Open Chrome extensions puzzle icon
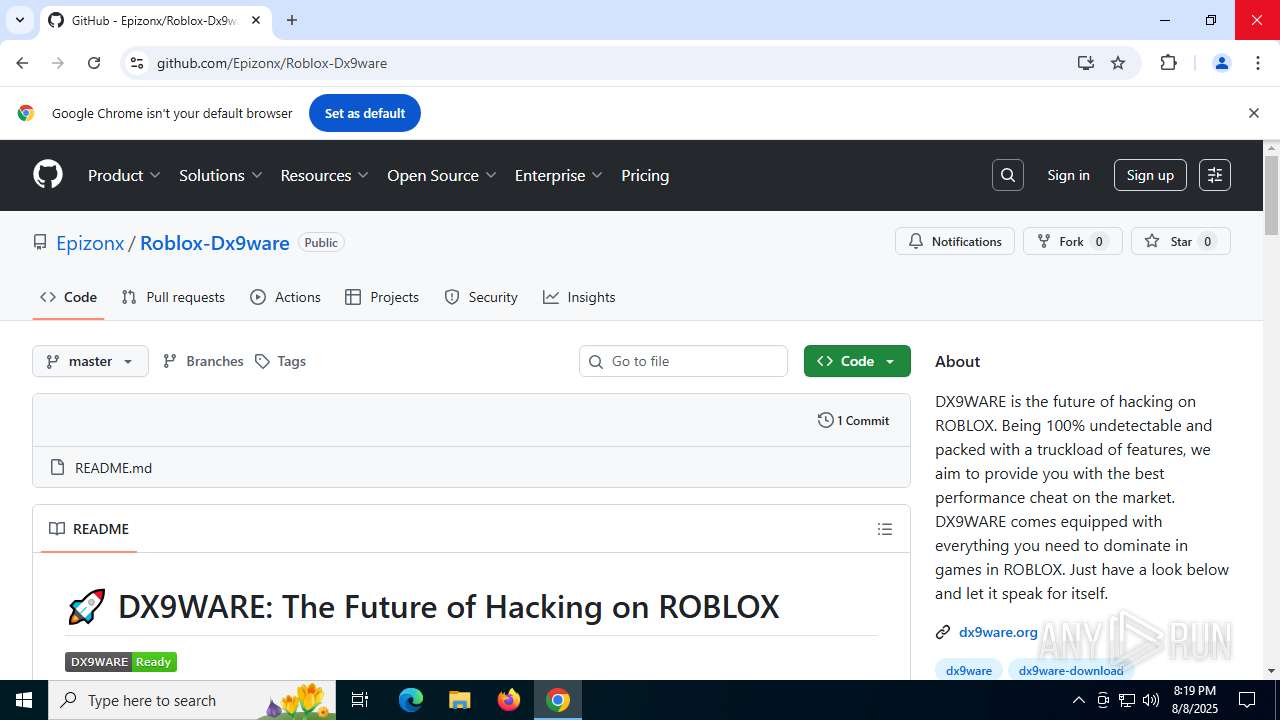1280x720 pixels. (1168, 63)
